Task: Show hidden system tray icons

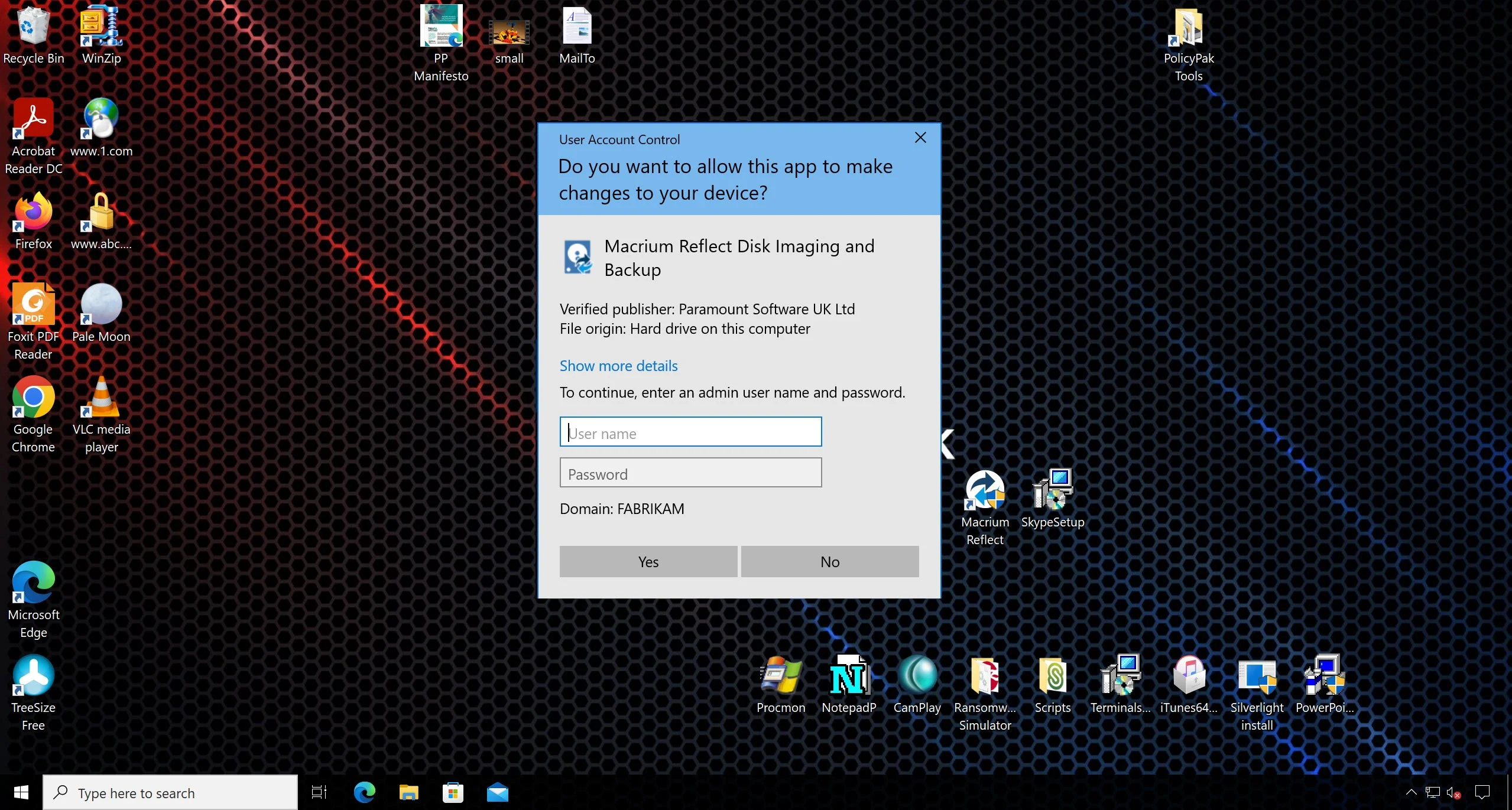Action: coord(1411,792)
